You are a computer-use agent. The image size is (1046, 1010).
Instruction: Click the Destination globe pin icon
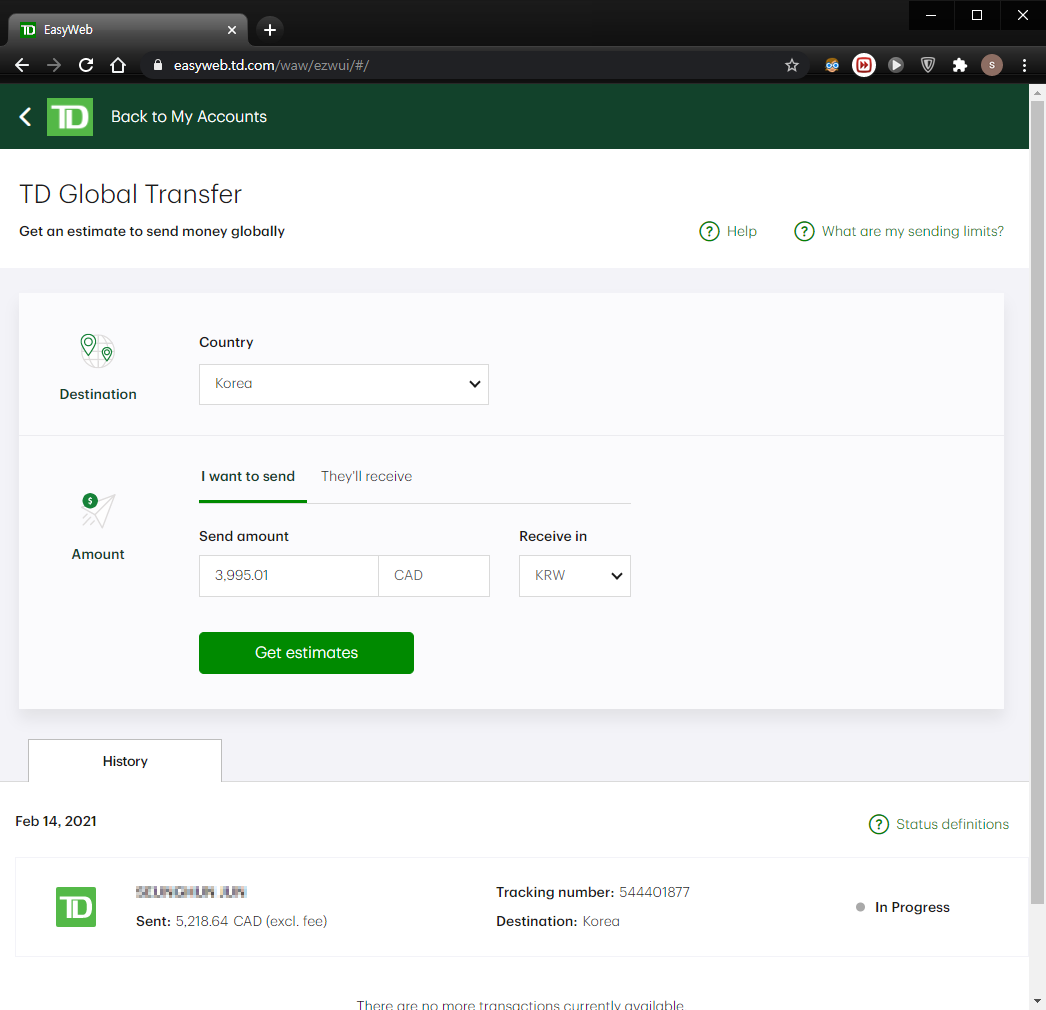(x=97, y=351)
